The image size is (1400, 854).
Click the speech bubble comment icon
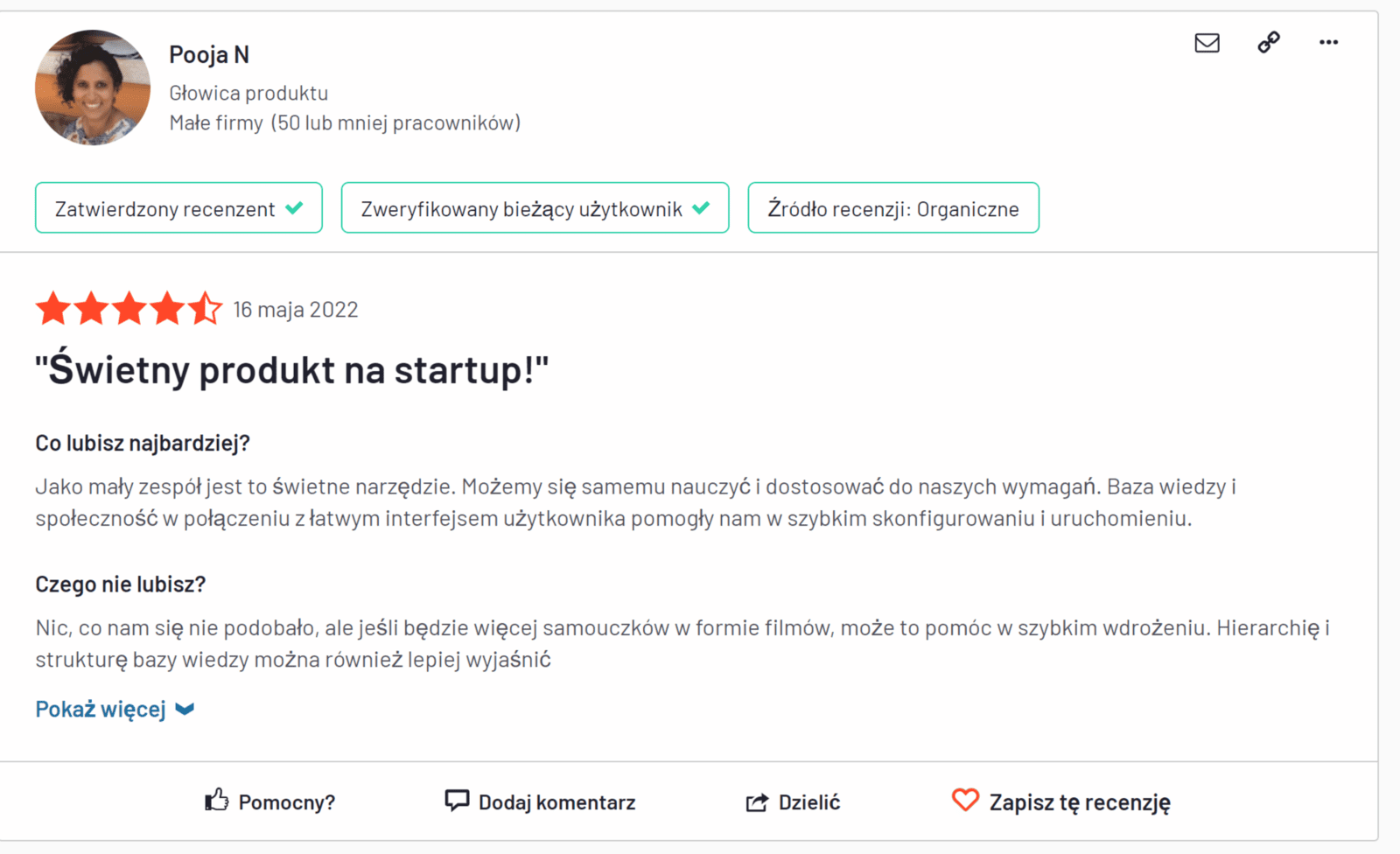click(457, 800)
